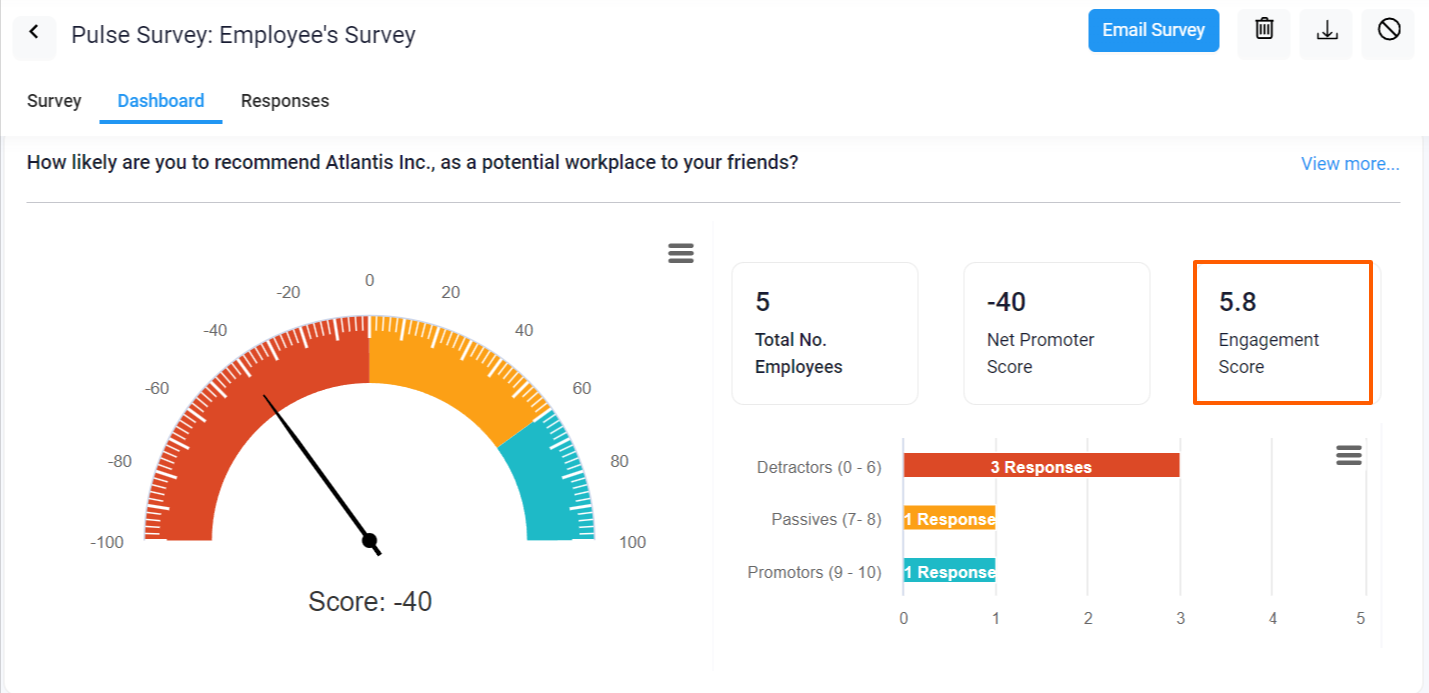Image resolution: width=1429 pixels, height=693 pixels.
Task: Select the Detractors (0 - 6) axis label
Action: pyautogui.click(x=818, y=466)
